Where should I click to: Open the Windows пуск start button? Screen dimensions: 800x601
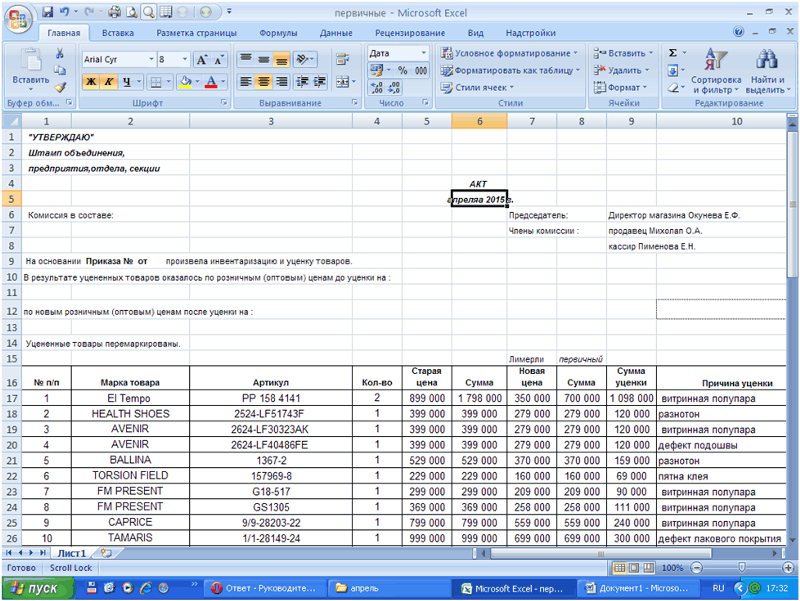38,588
